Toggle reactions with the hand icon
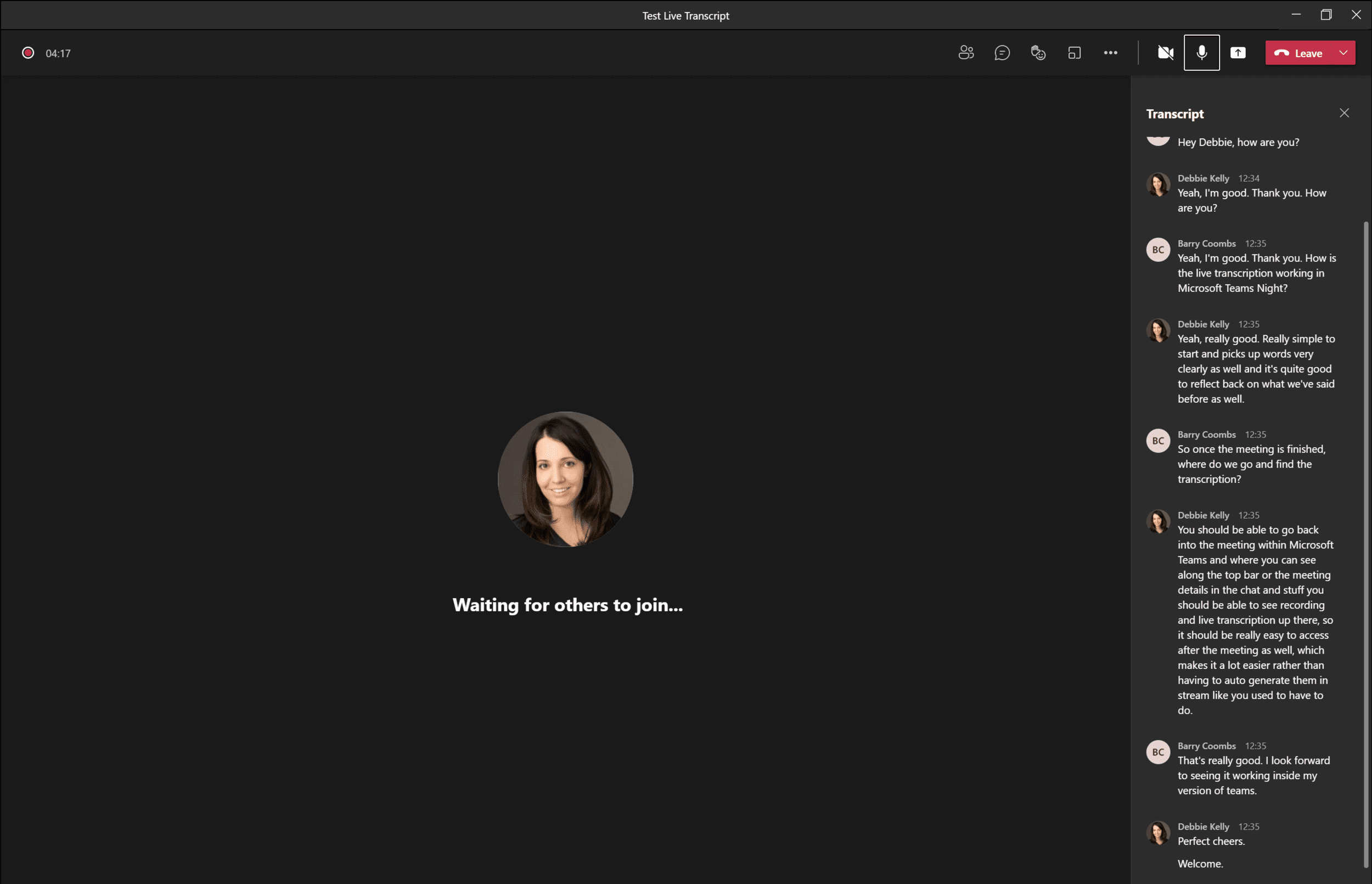The width and height of the screenshot is (1372, 884). (1038, 52)
